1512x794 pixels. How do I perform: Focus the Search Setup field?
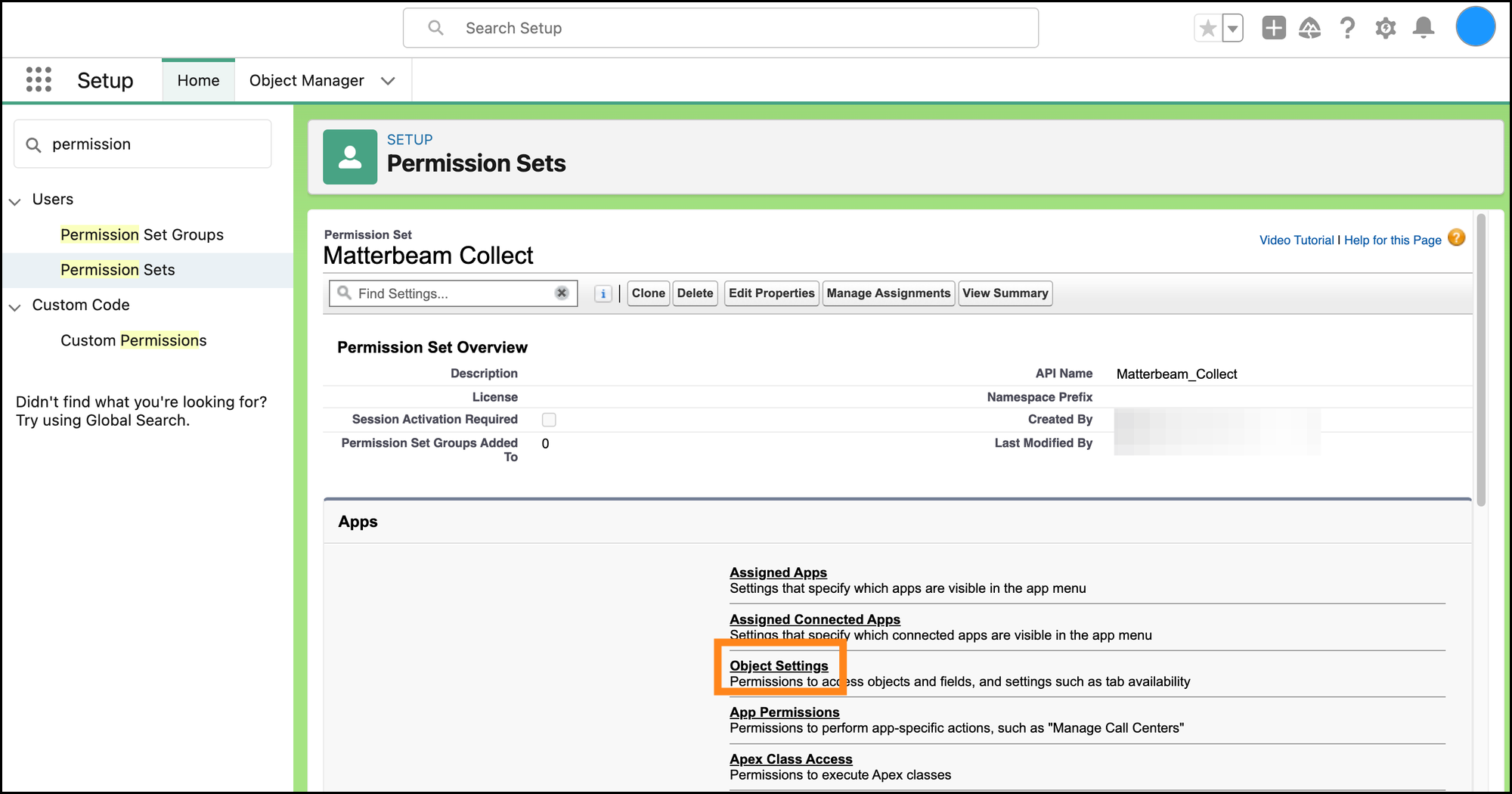(x=720, y=28)
